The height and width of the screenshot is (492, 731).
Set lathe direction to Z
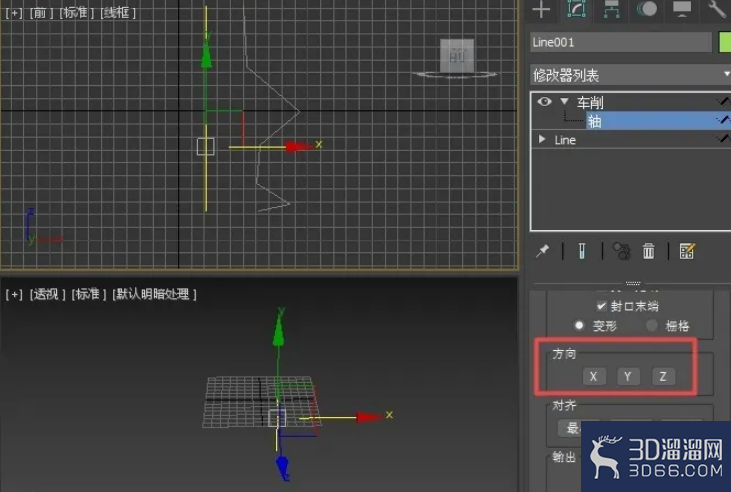[x=663, y=376]
